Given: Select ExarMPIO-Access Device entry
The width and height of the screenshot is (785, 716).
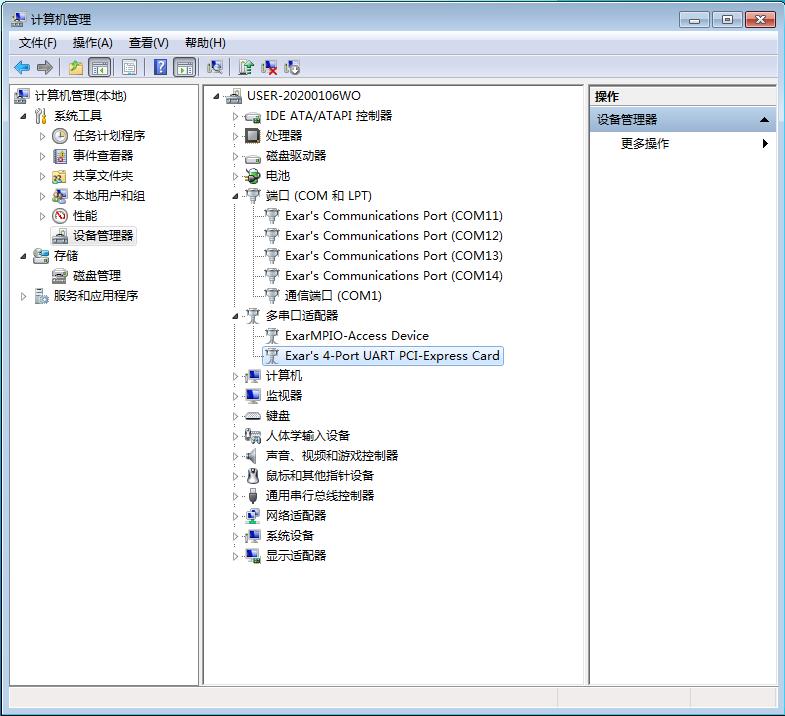Looking at the screenshot, I should click(356, 336).
